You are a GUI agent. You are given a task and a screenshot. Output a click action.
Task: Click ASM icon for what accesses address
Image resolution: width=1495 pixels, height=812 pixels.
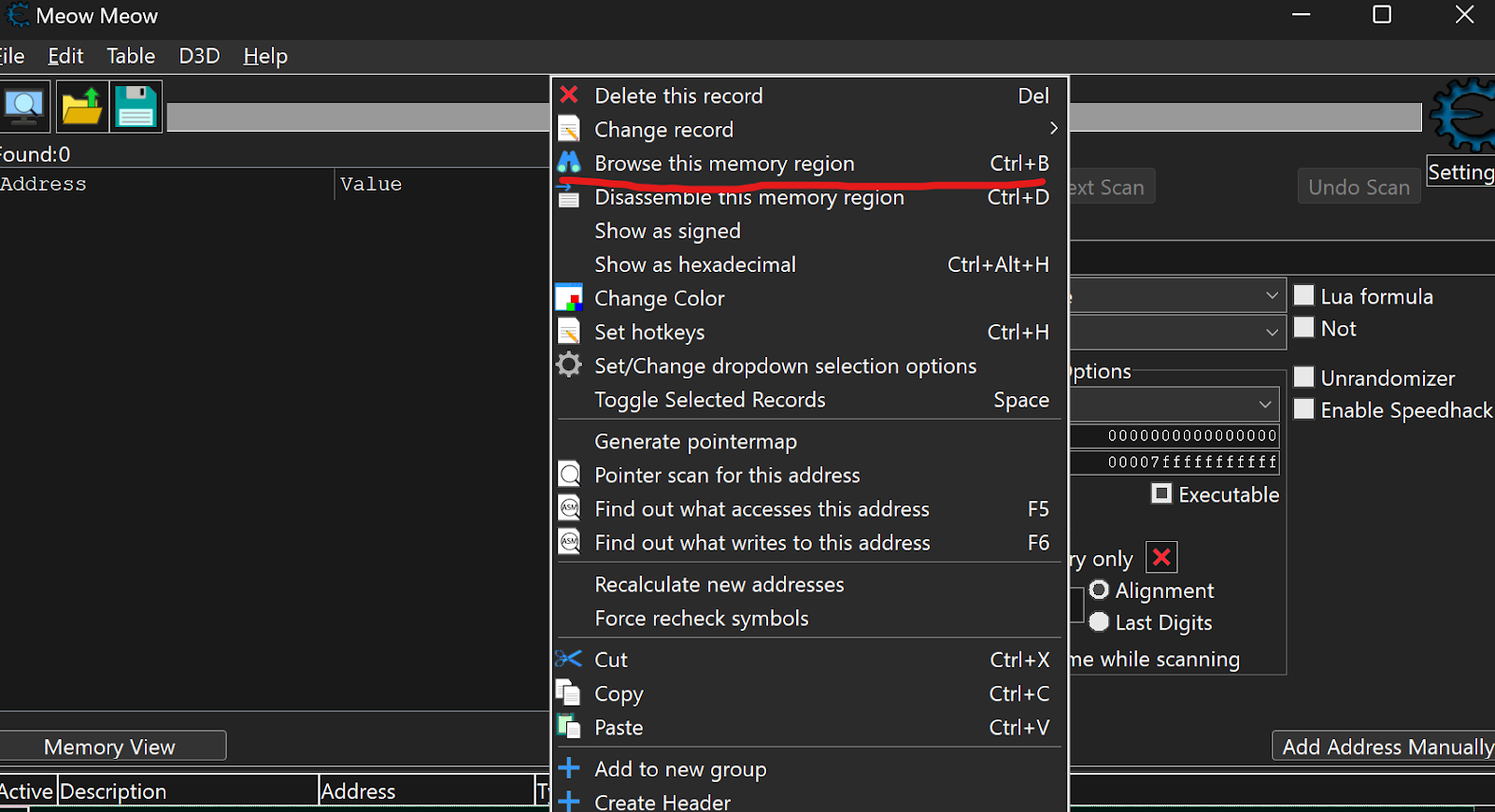pyautogui.click(x=569, y=508)
